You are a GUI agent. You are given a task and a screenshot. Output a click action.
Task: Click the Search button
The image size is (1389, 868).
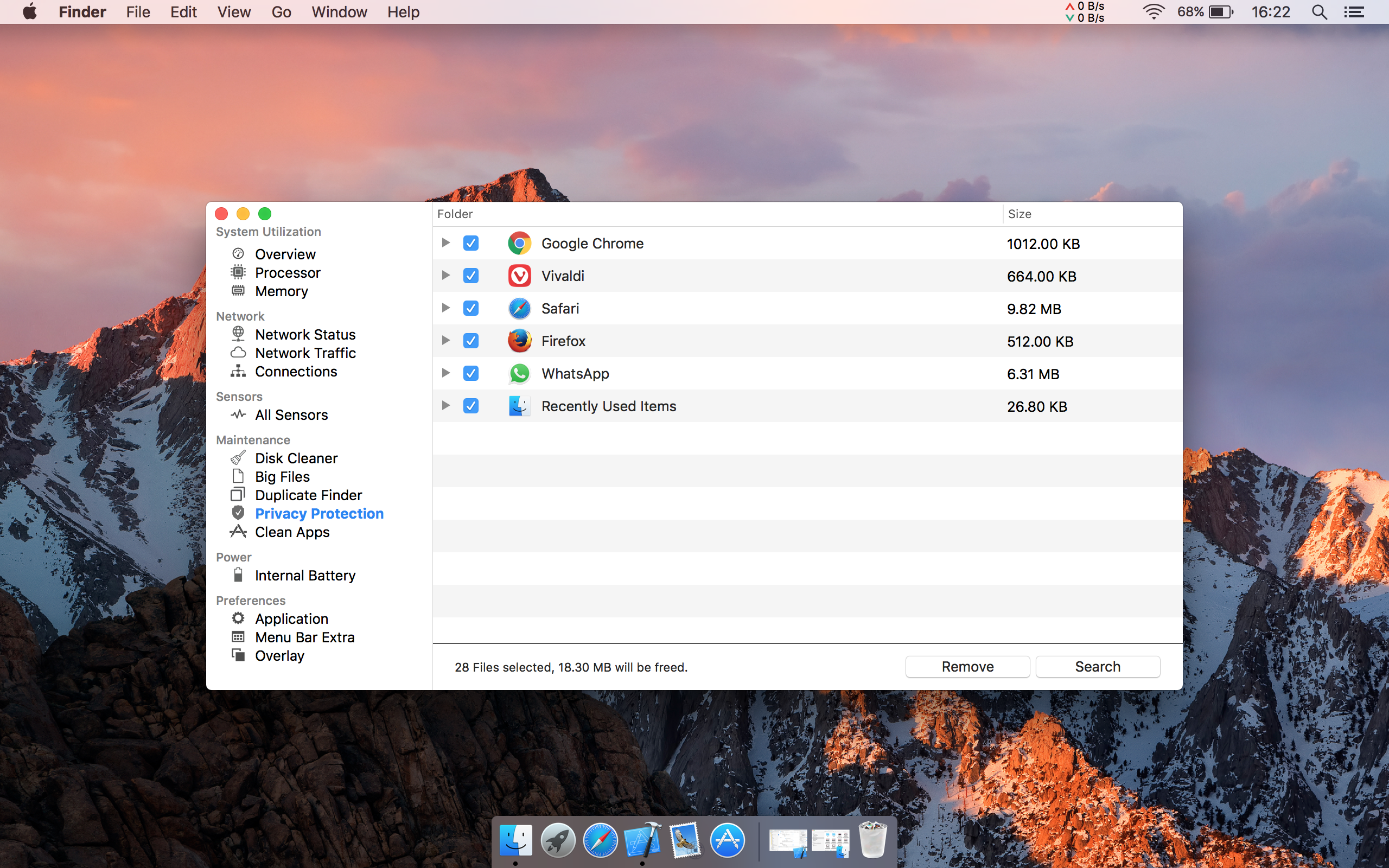click(1098, 667)
